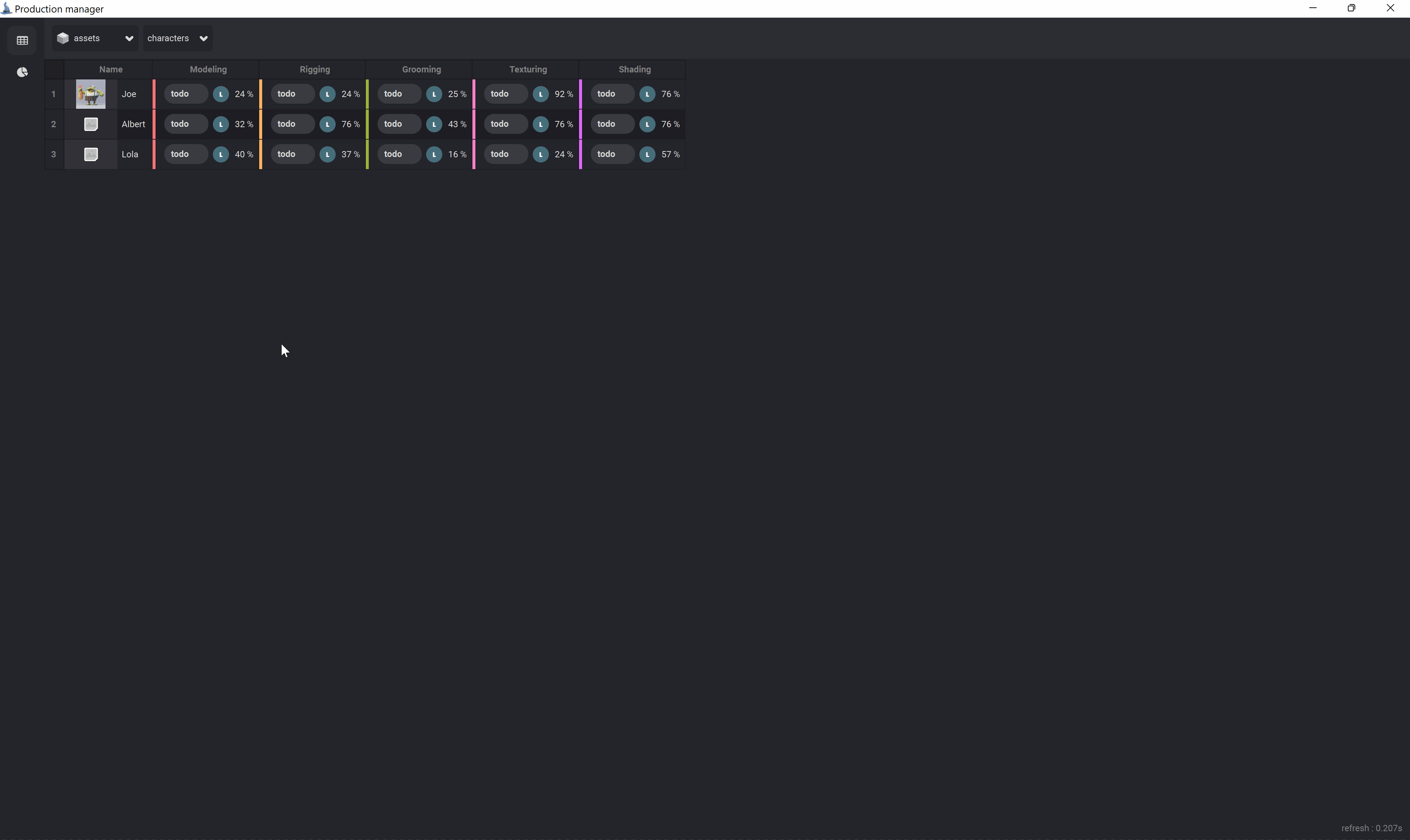Click the Rigging column header
Screen dimensions: 1410x840
[x=315, y=69]
